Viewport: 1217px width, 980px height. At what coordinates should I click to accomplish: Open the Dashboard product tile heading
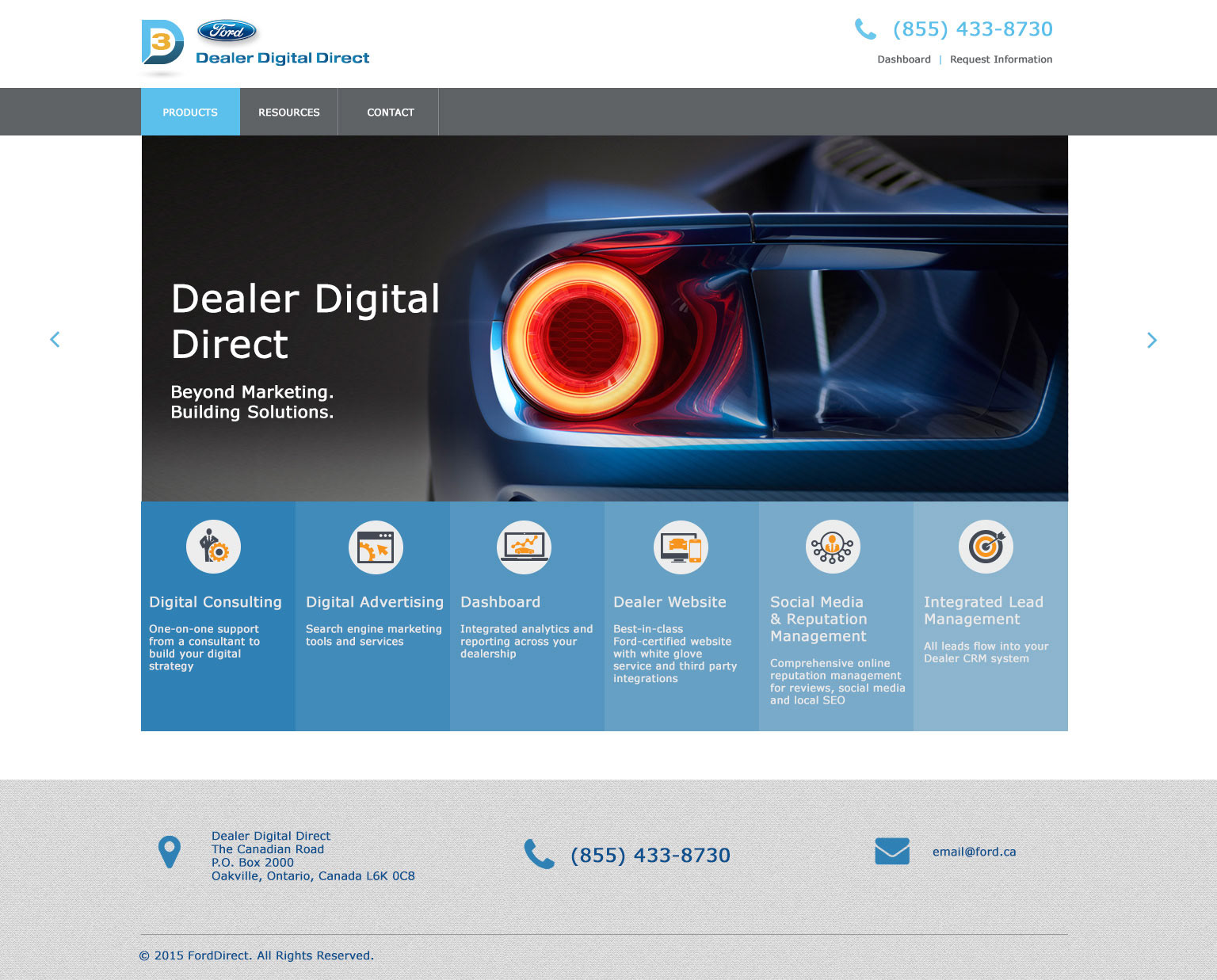[501, 602]
